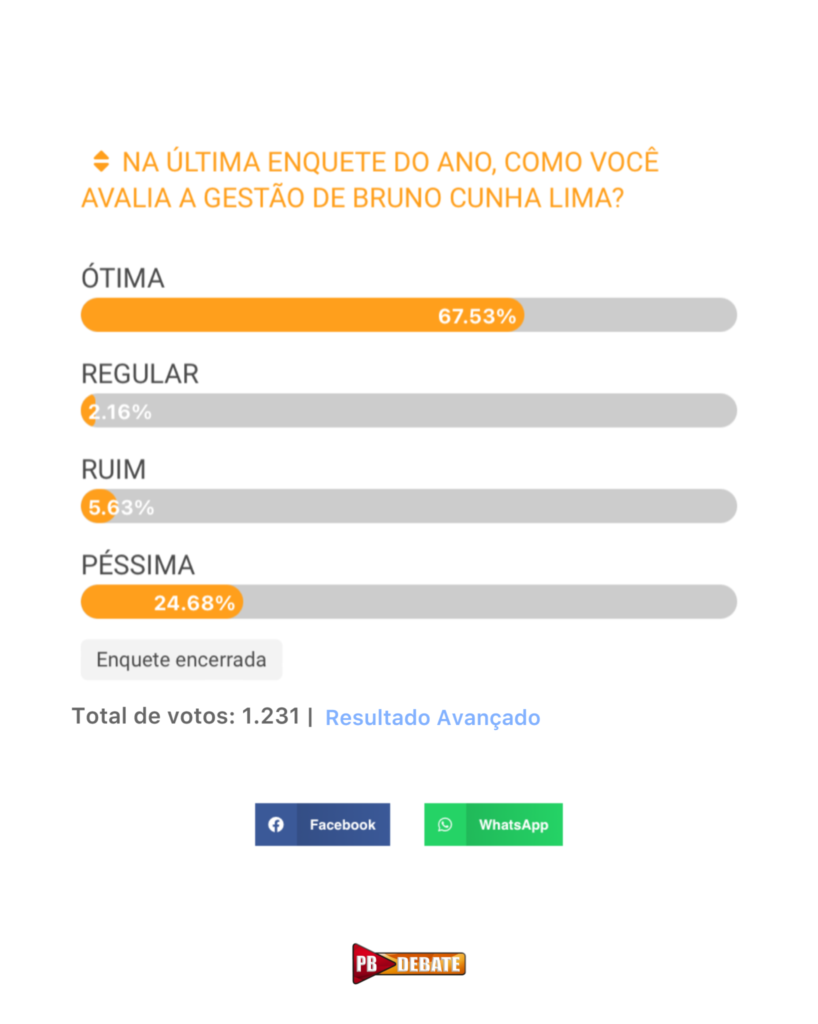818x1024 pixels.
Task: Click the ÓTIMA result progress bar
Action: 408,315
